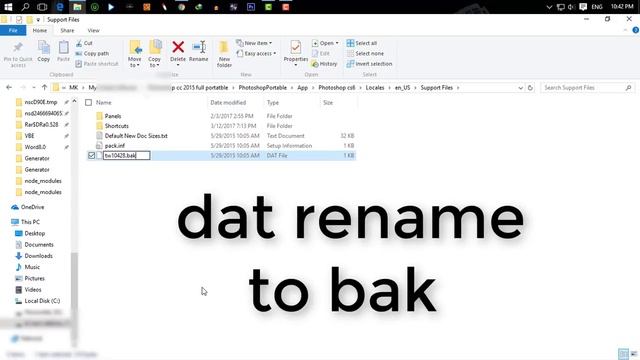Click Invert selection in the ribbon
This screenshot has height=360, width=640.
tap(369, 64)
